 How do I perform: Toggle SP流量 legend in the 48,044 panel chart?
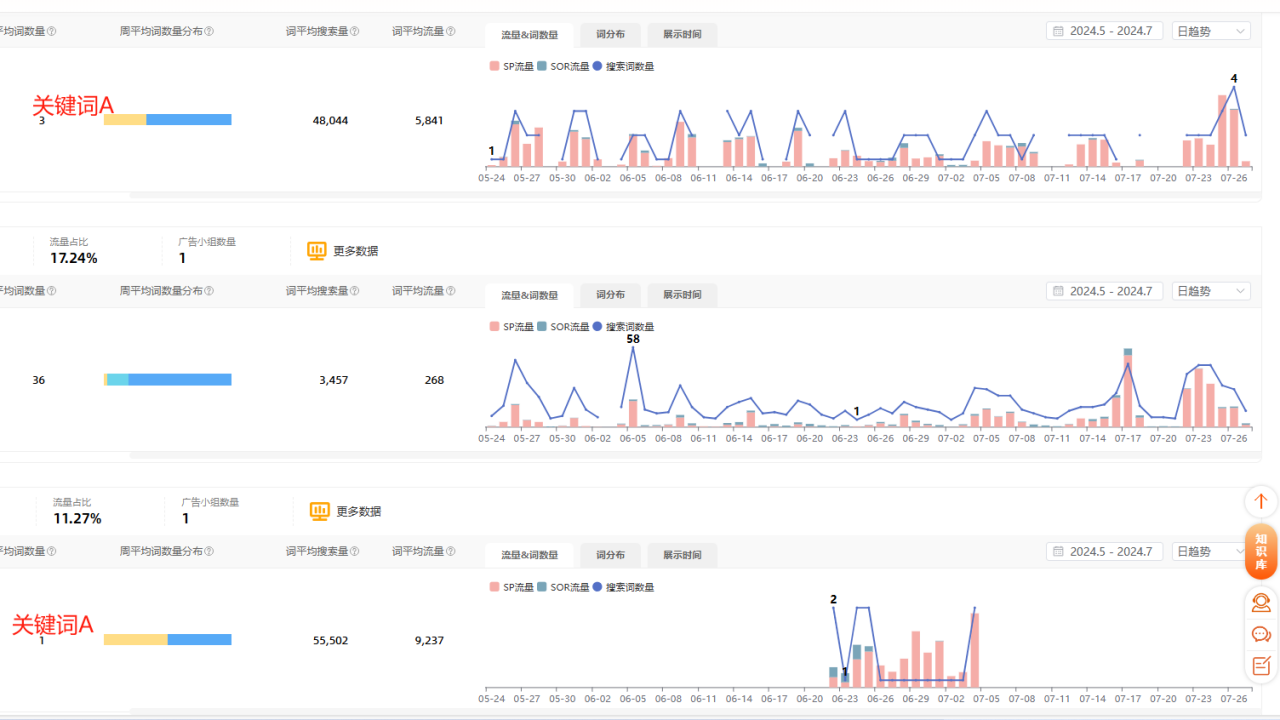(x=511, y=66)
